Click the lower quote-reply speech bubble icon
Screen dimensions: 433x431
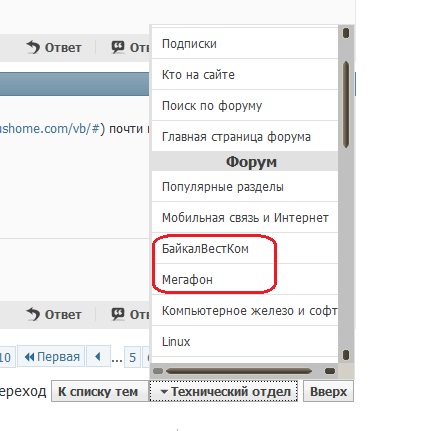[x=118, y=314]
